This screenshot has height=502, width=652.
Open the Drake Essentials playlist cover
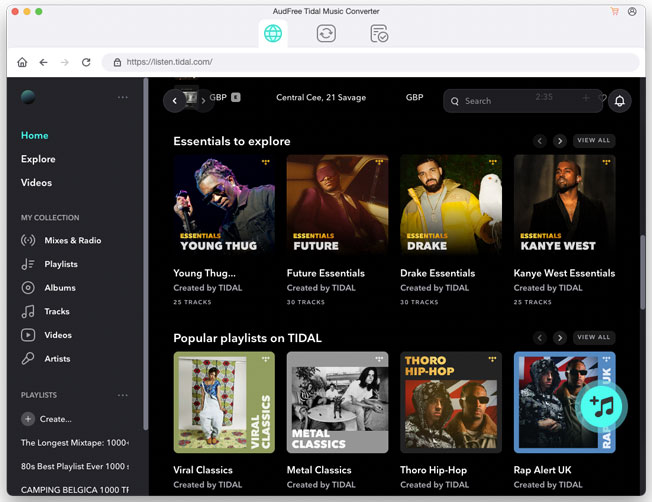tap(451, 205)
